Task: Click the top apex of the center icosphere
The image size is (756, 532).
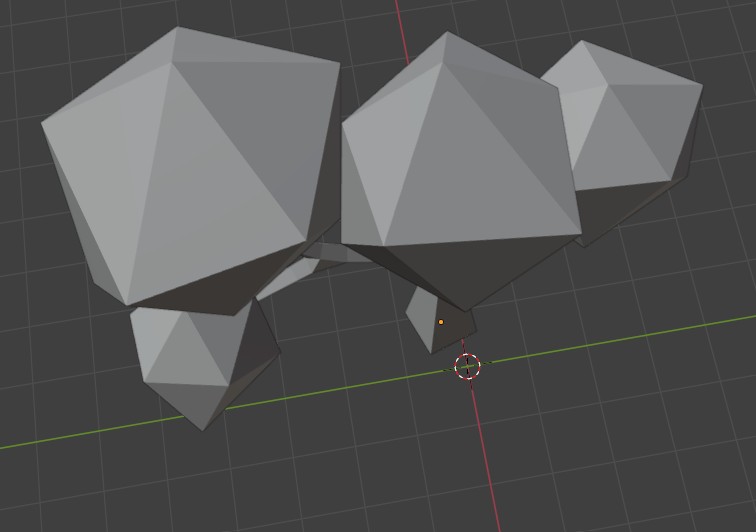Action: 447,33
